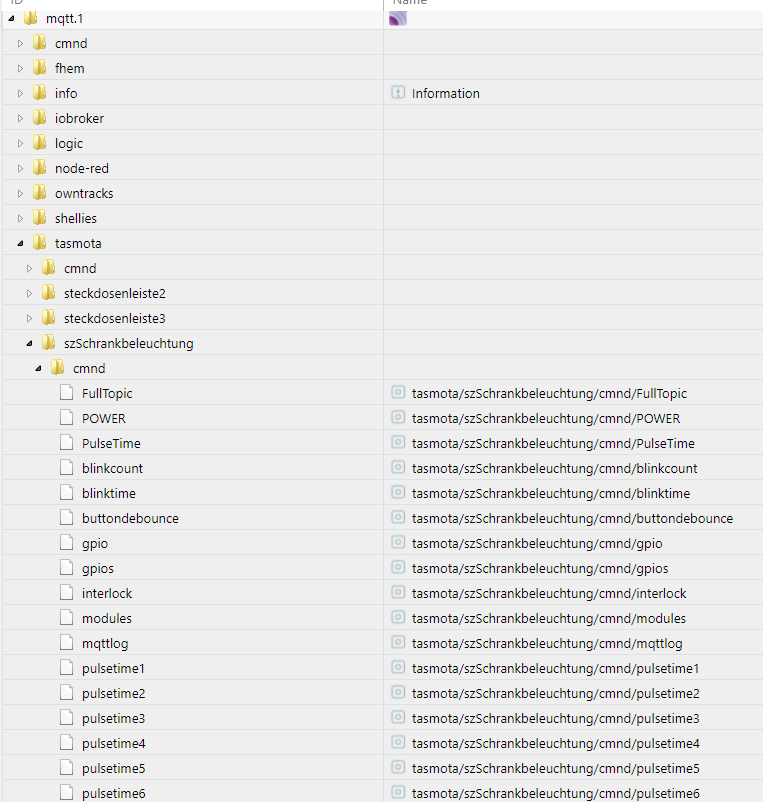Click state icon beside cmnd/modules name

pos(398,618)
